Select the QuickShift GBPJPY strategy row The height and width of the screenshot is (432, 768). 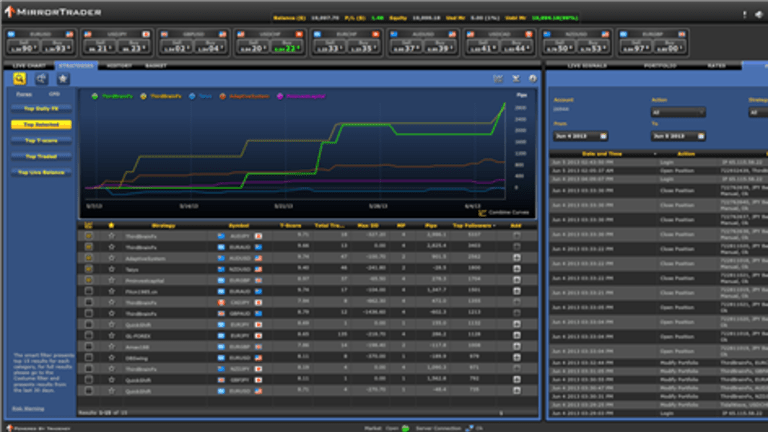[308, 380]
